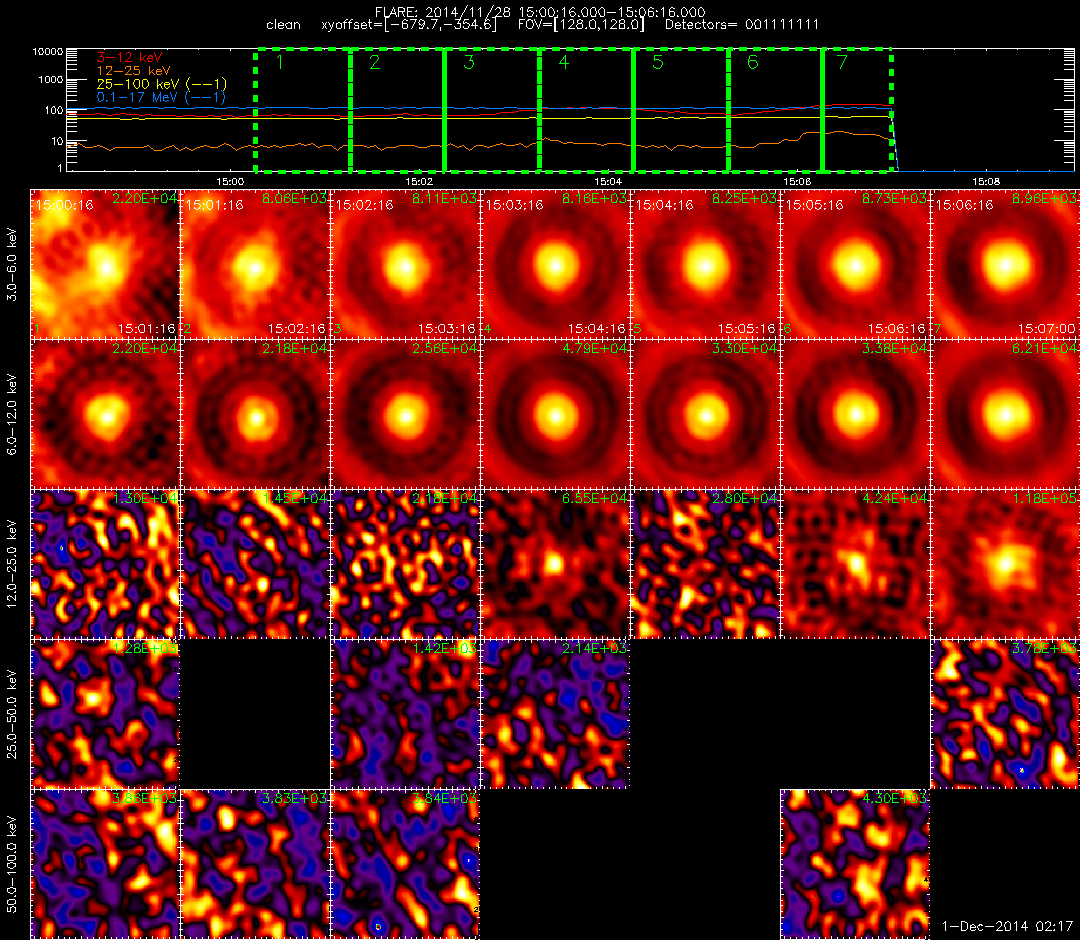Click the peak value '3.30E+04'
The image size is (1080, 940).
744,348
